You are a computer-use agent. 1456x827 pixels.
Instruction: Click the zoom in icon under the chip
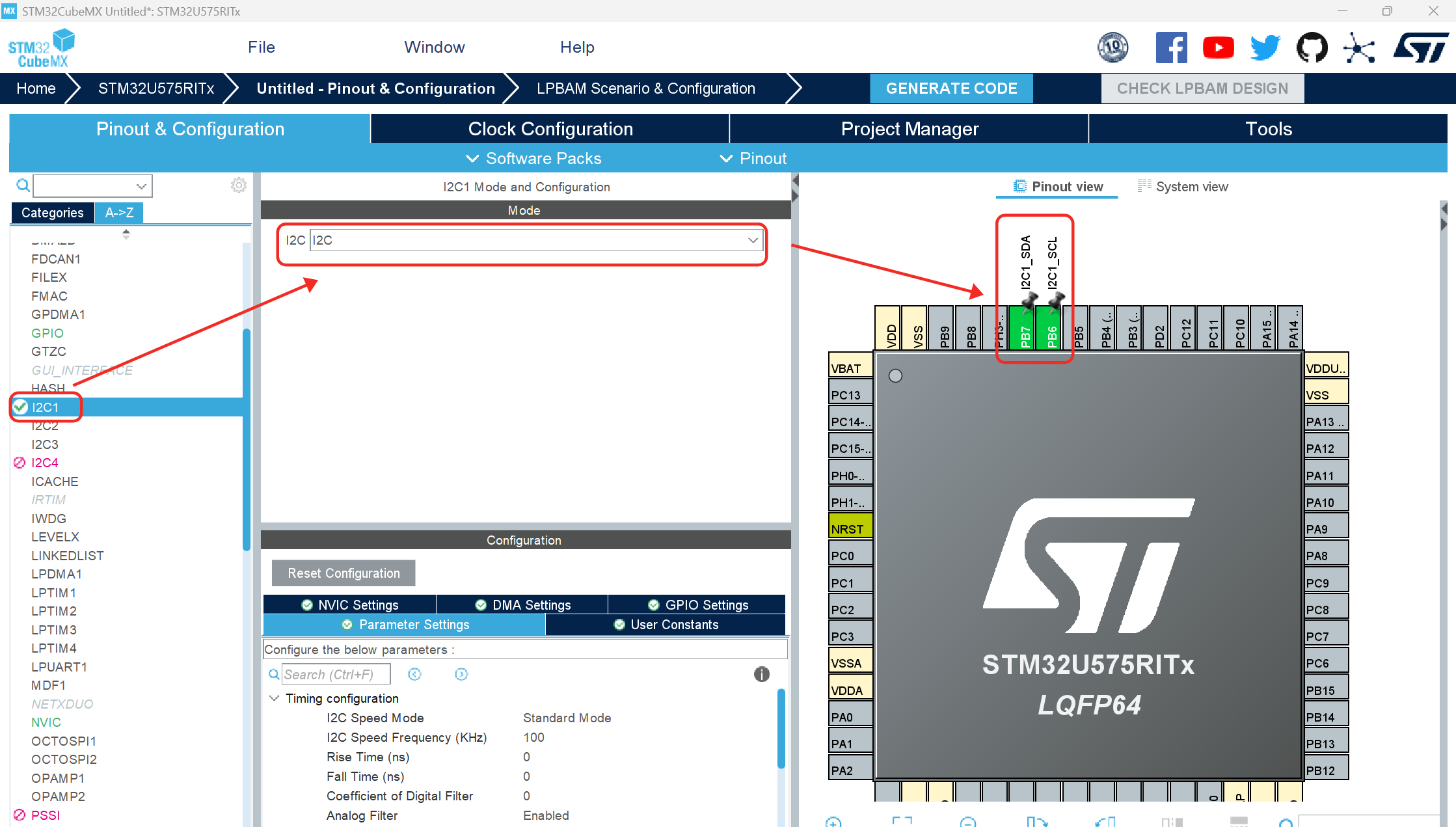coord(833,822)
